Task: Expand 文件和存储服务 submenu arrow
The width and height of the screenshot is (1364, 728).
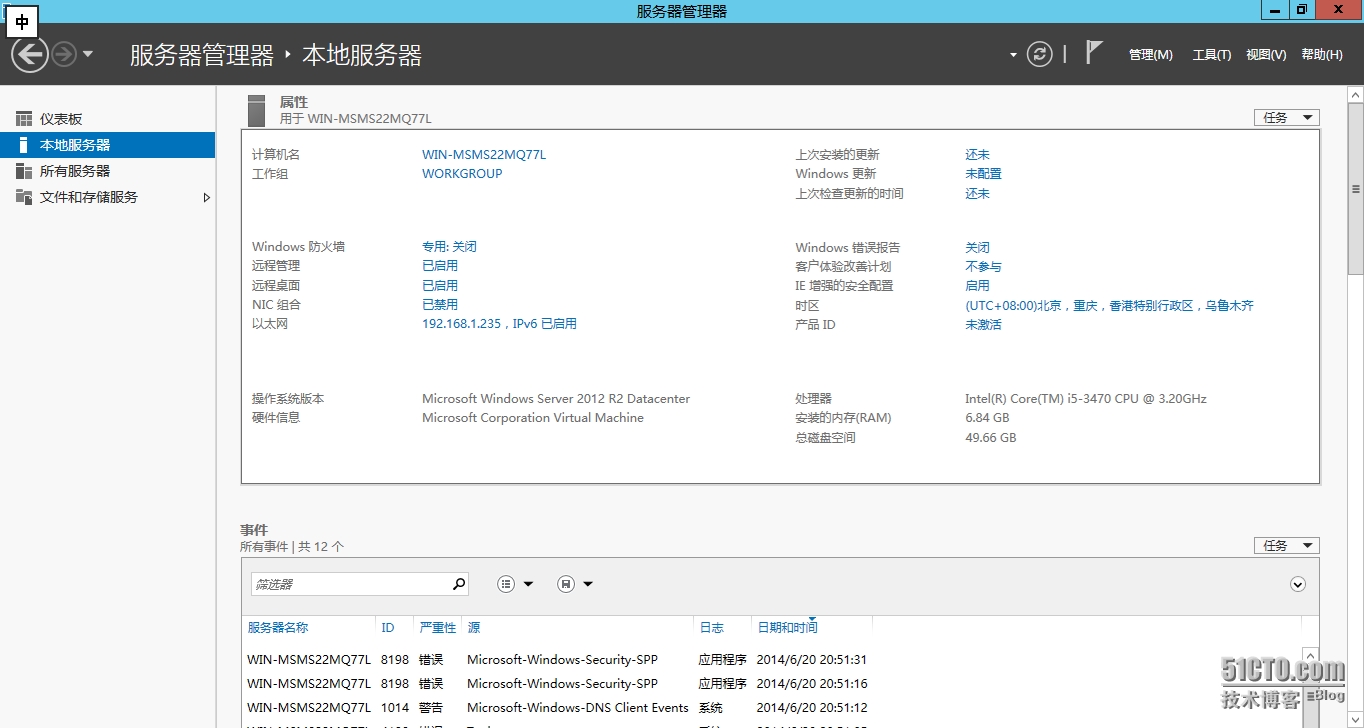Action: (x=207, y=198)
